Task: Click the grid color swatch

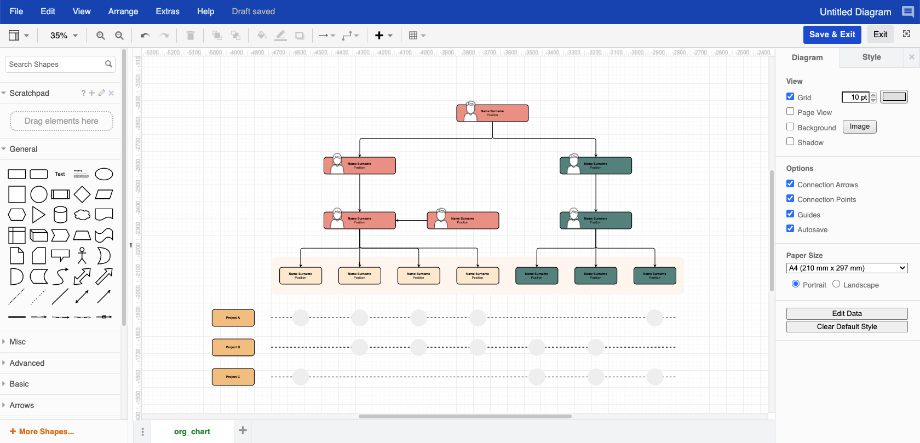Action: point(894,97)
